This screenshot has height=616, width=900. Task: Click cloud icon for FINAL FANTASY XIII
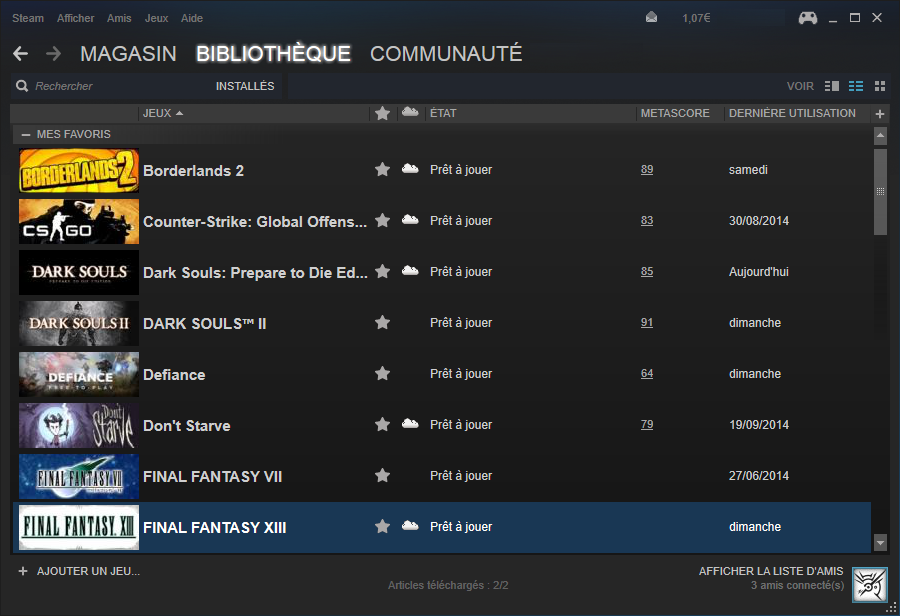coord(410,525)
